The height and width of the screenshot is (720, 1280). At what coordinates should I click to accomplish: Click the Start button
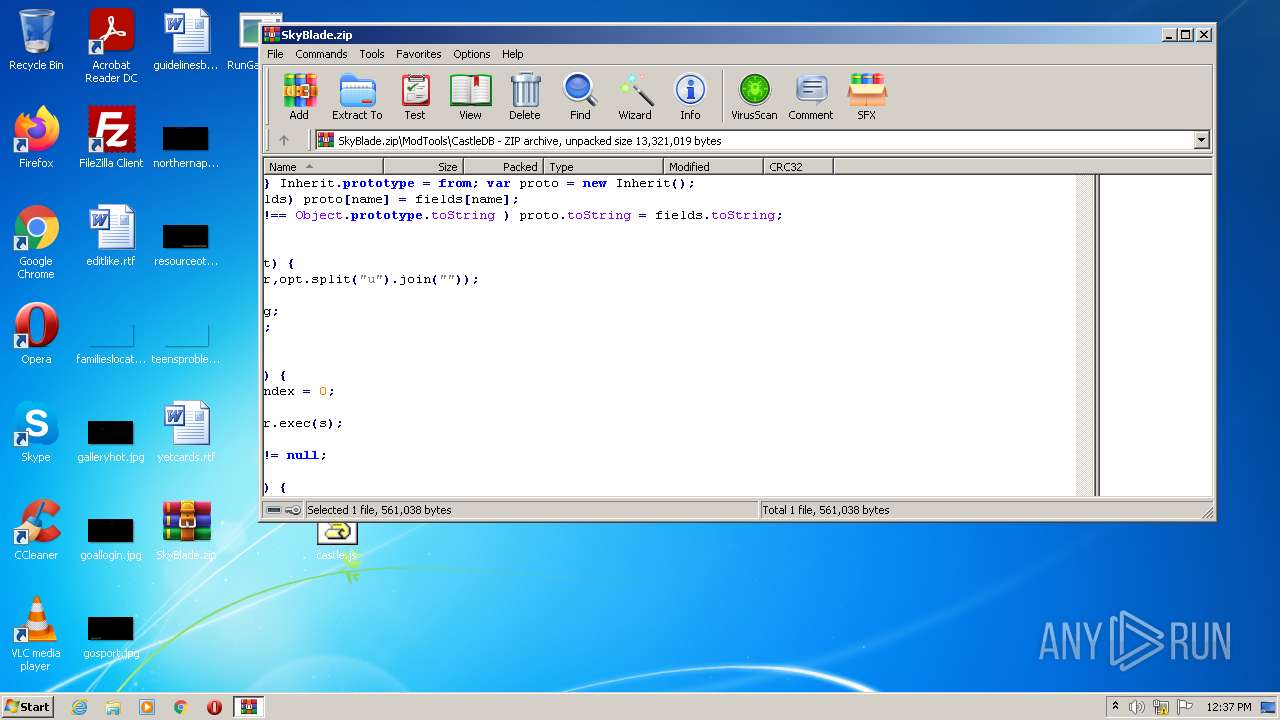(x=28, y=706)
